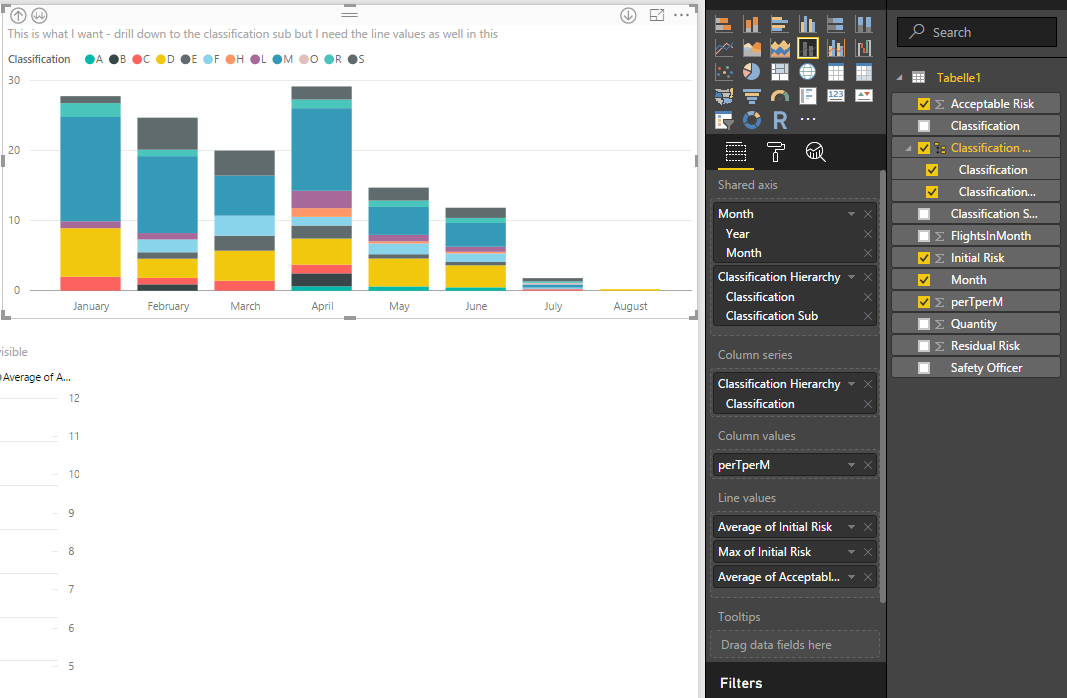The width and height of the screenshot is (1067, 698).
Task: Switch to the Fields well tab
Action: (x=736, y=152)
